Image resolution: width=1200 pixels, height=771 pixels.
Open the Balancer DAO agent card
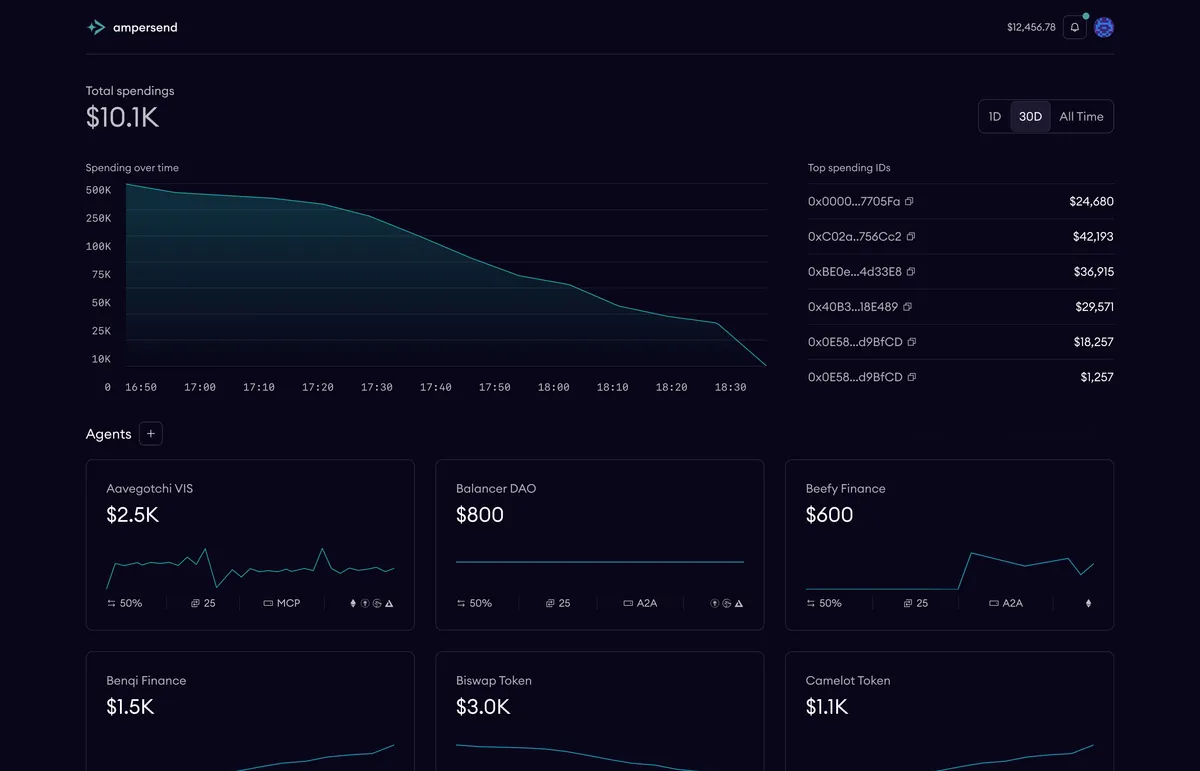600,544
